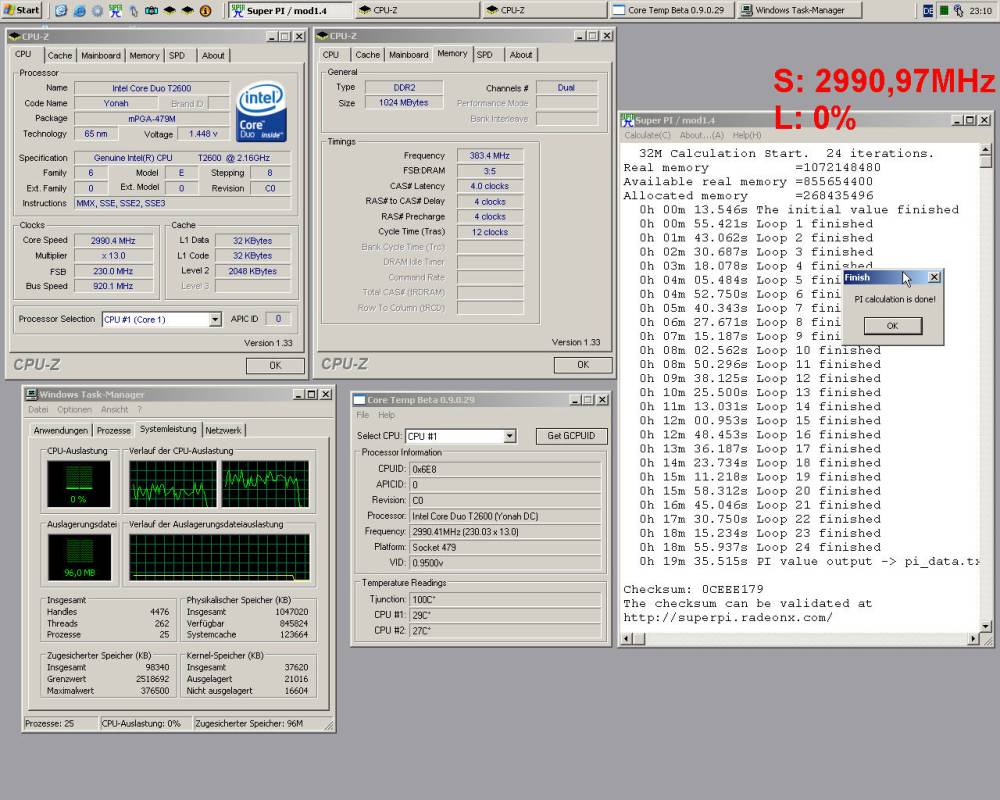The height and width of the screenshot is (800, 1000).
Task: Click the first CPU usage history graph
Action: tap(173, 484)
